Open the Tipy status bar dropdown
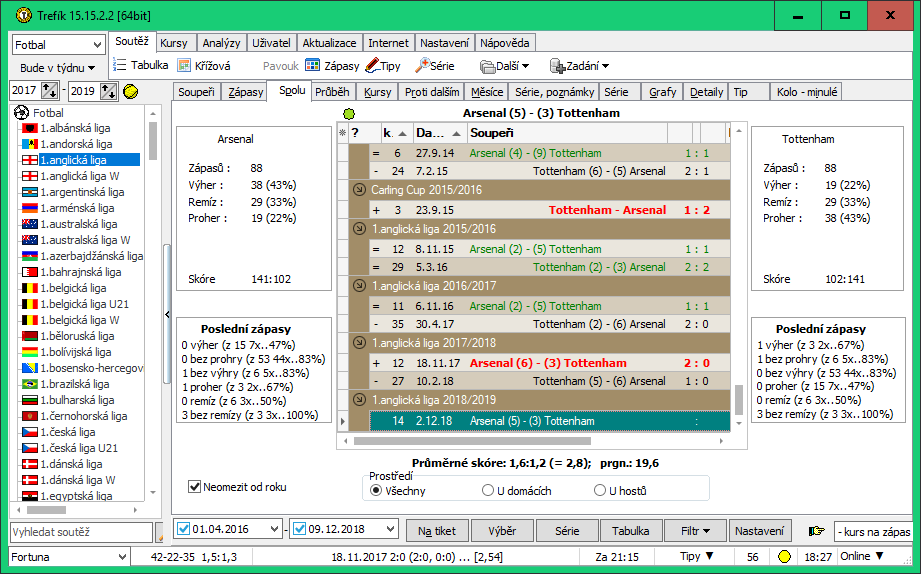This screenshot has height=574, width=921. pos(697,556)
